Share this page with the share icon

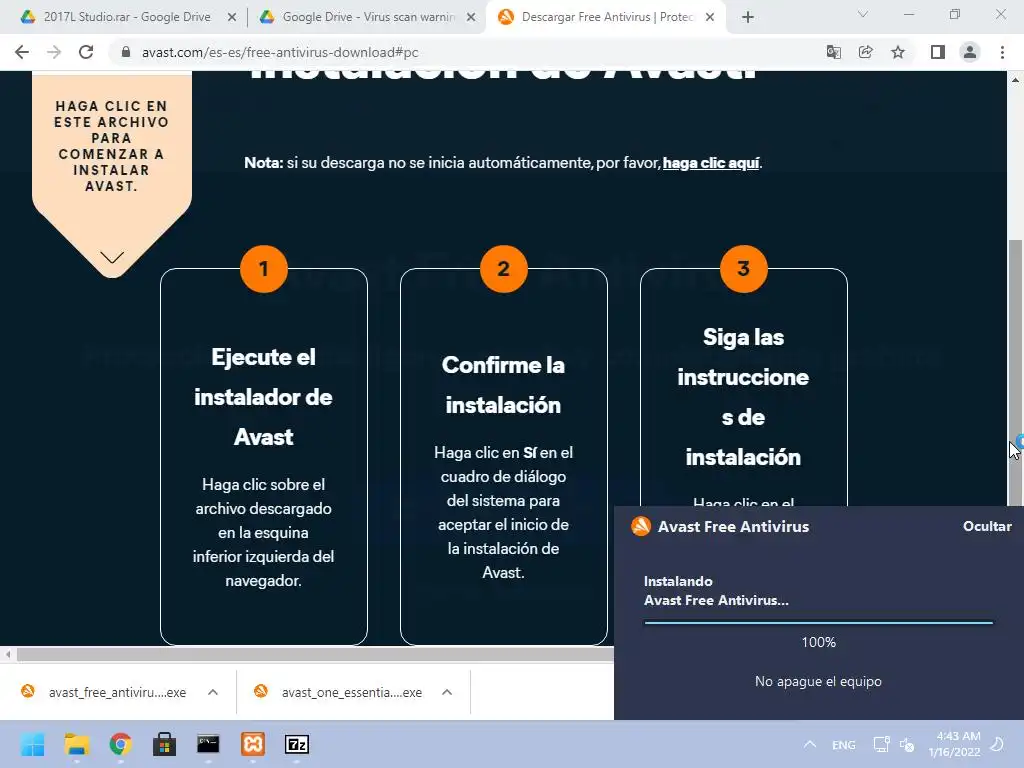pos(865,52)
